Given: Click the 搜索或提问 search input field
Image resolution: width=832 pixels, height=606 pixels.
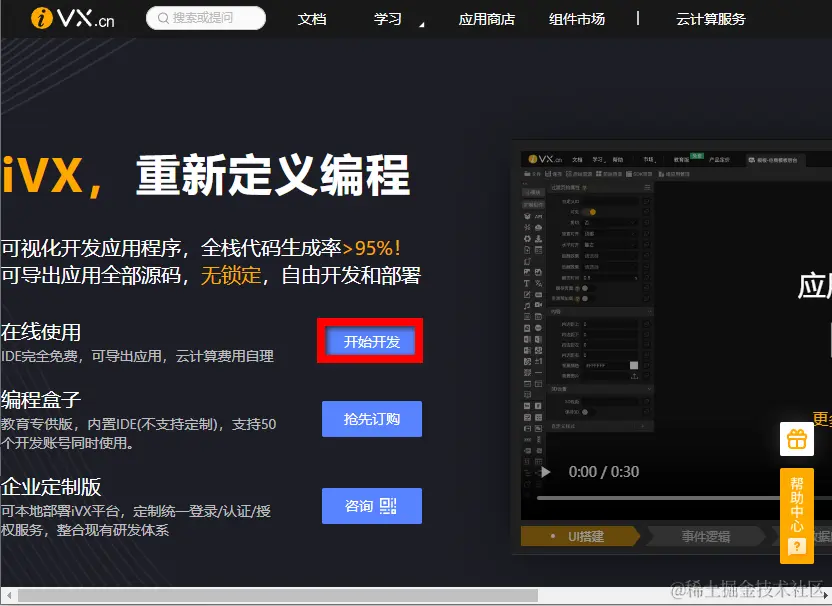Looking at the screenshot, I should pos(210,18).
